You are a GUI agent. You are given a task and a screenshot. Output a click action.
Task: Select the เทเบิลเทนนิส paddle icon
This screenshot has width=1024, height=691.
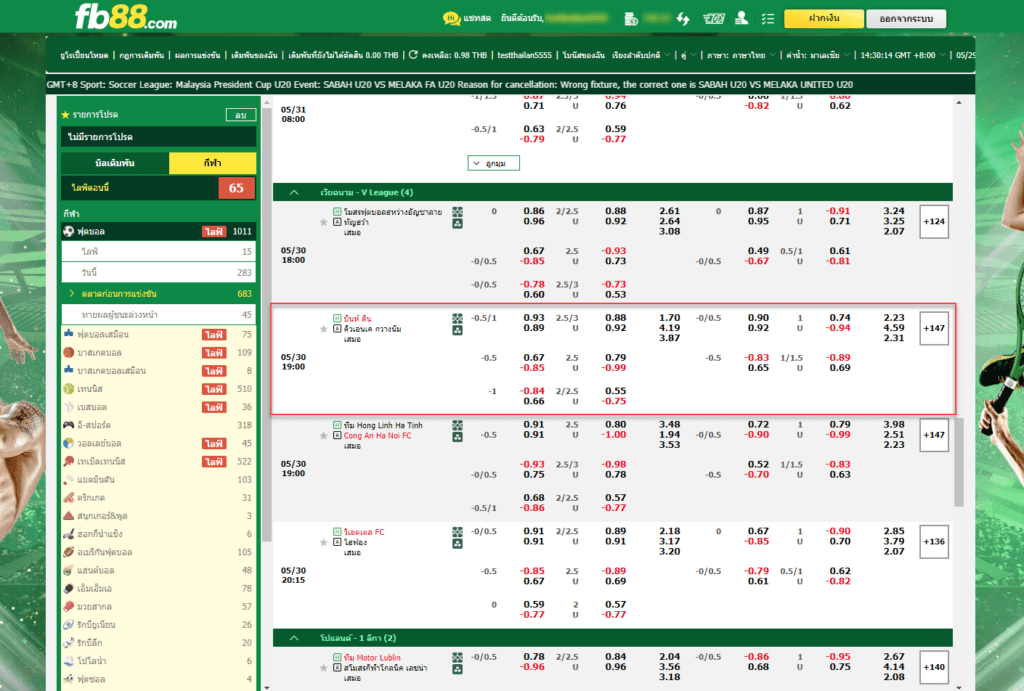tap(69, 461)
